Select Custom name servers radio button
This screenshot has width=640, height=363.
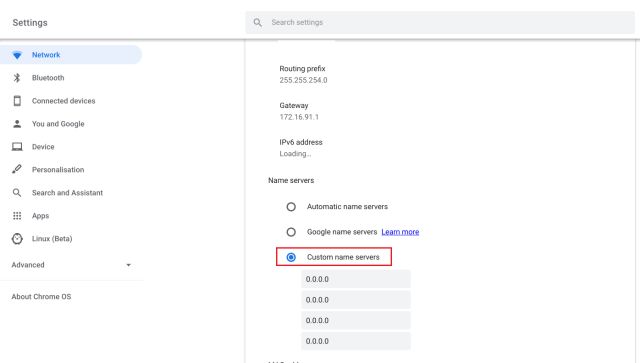(291, 257)
